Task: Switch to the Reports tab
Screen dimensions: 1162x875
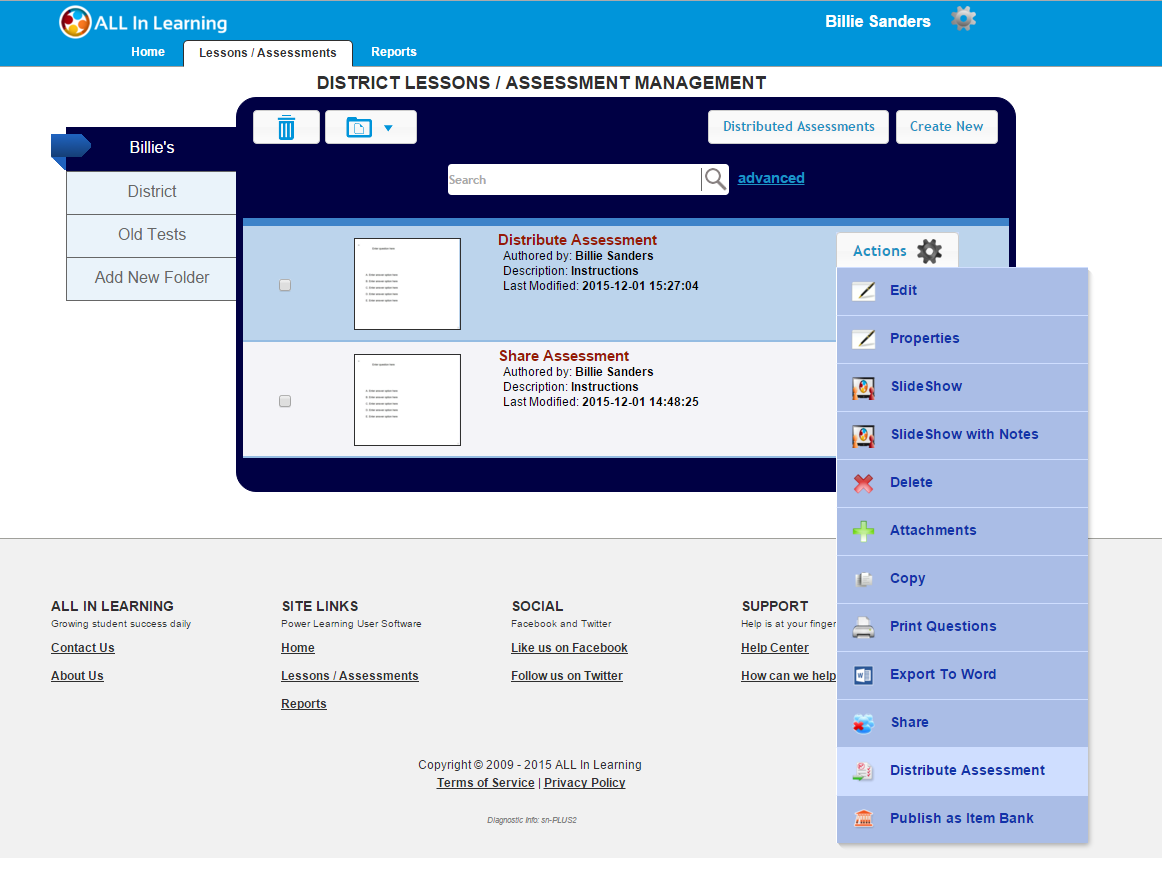Action: (393, 52)
